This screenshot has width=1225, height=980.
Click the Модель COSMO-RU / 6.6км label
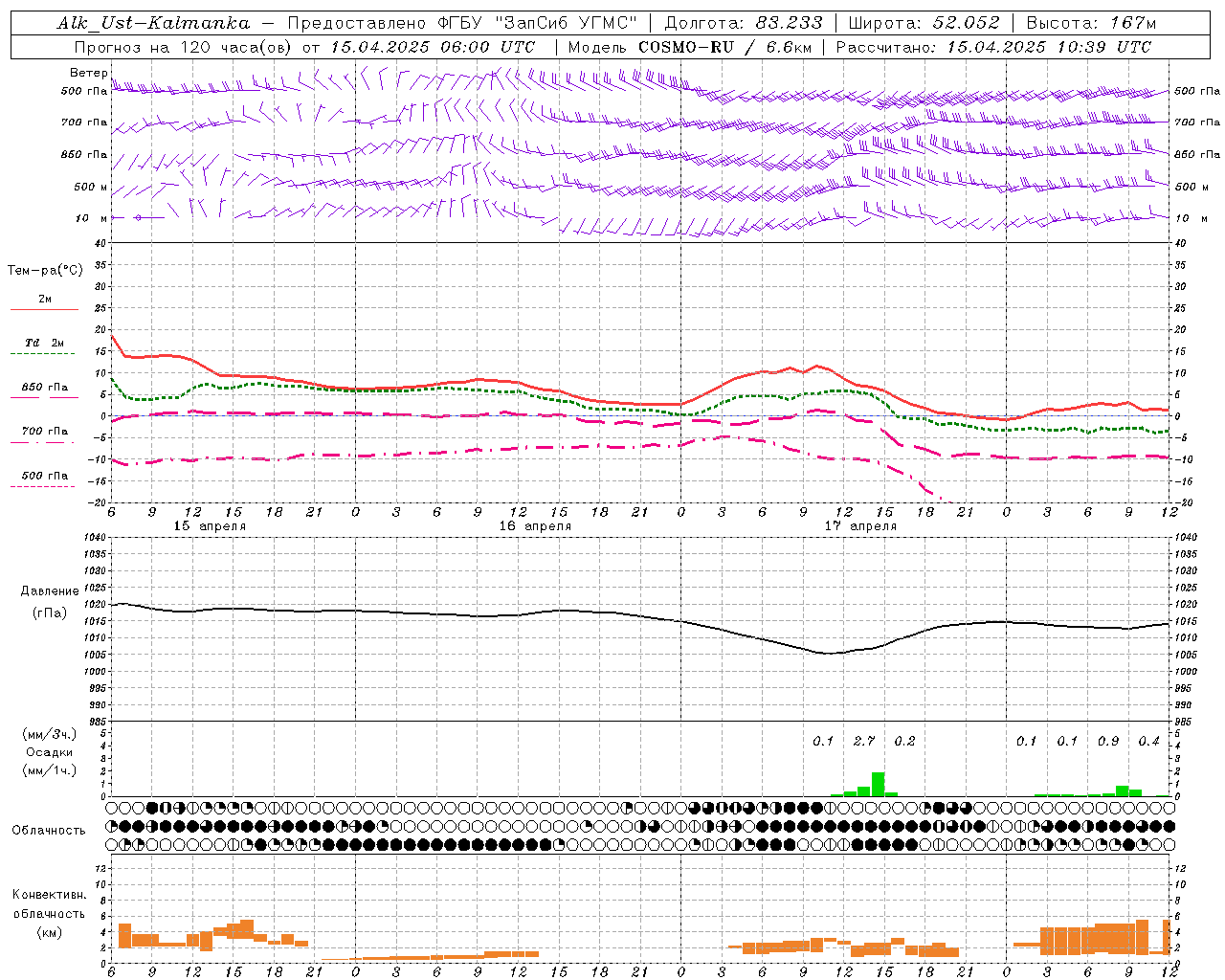pyautogui.click(x=690, y=47)
